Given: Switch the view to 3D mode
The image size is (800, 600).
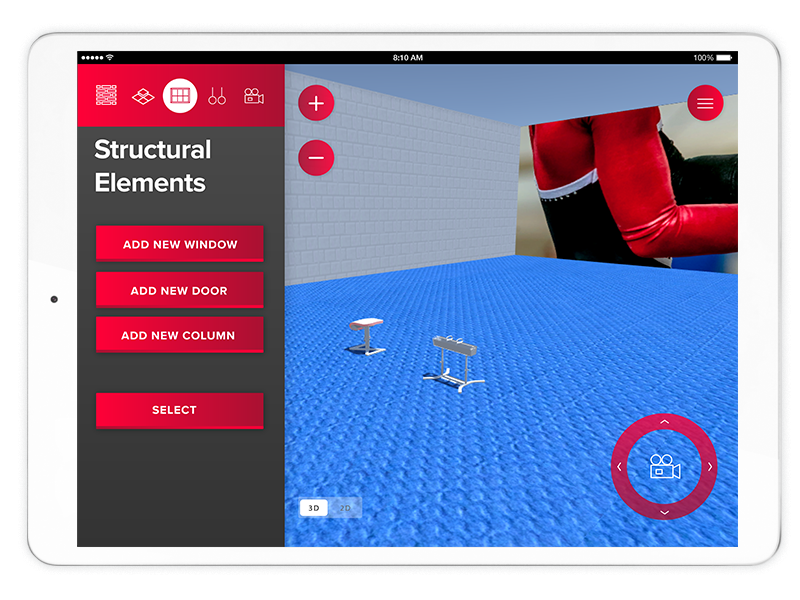Looking at the screenshot, I should [314, 508].
